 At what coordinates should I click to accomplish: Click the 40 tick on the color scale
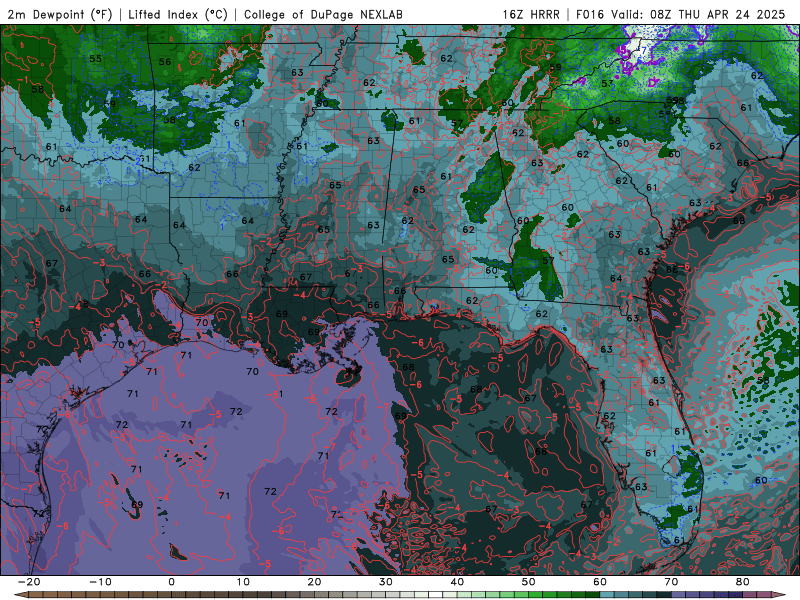click(x=457, y=582)
